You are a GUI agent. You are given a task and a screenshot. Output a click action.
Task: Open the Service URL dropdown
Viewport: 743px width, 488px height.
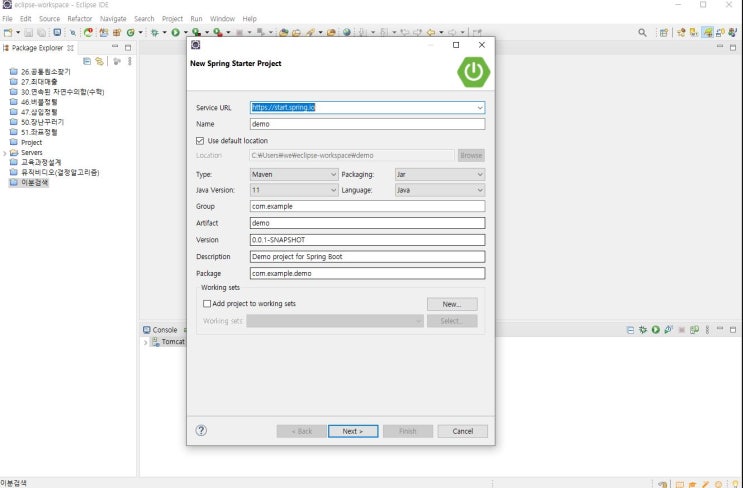(480, 108)
